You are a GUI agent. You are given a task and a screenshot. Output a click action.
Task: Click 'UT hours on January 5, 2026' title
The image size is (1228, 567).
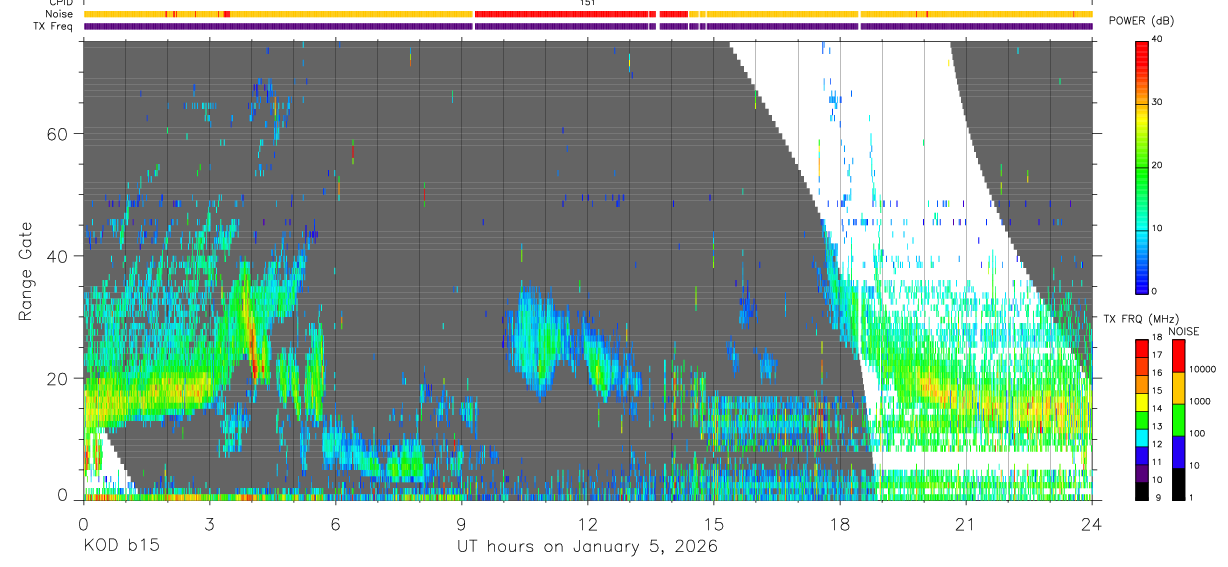587,547
